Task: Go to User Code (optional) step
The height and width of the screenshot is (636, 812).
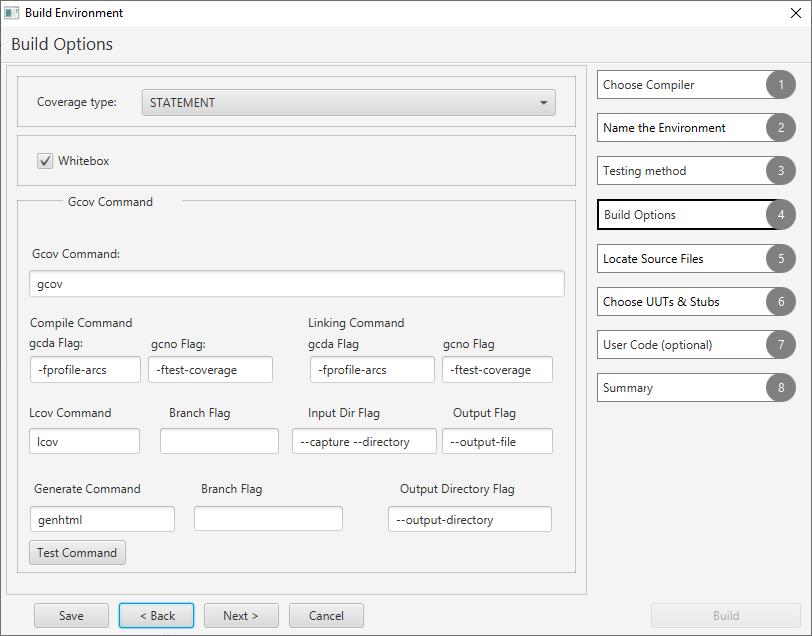Action: tap(695, 344)
